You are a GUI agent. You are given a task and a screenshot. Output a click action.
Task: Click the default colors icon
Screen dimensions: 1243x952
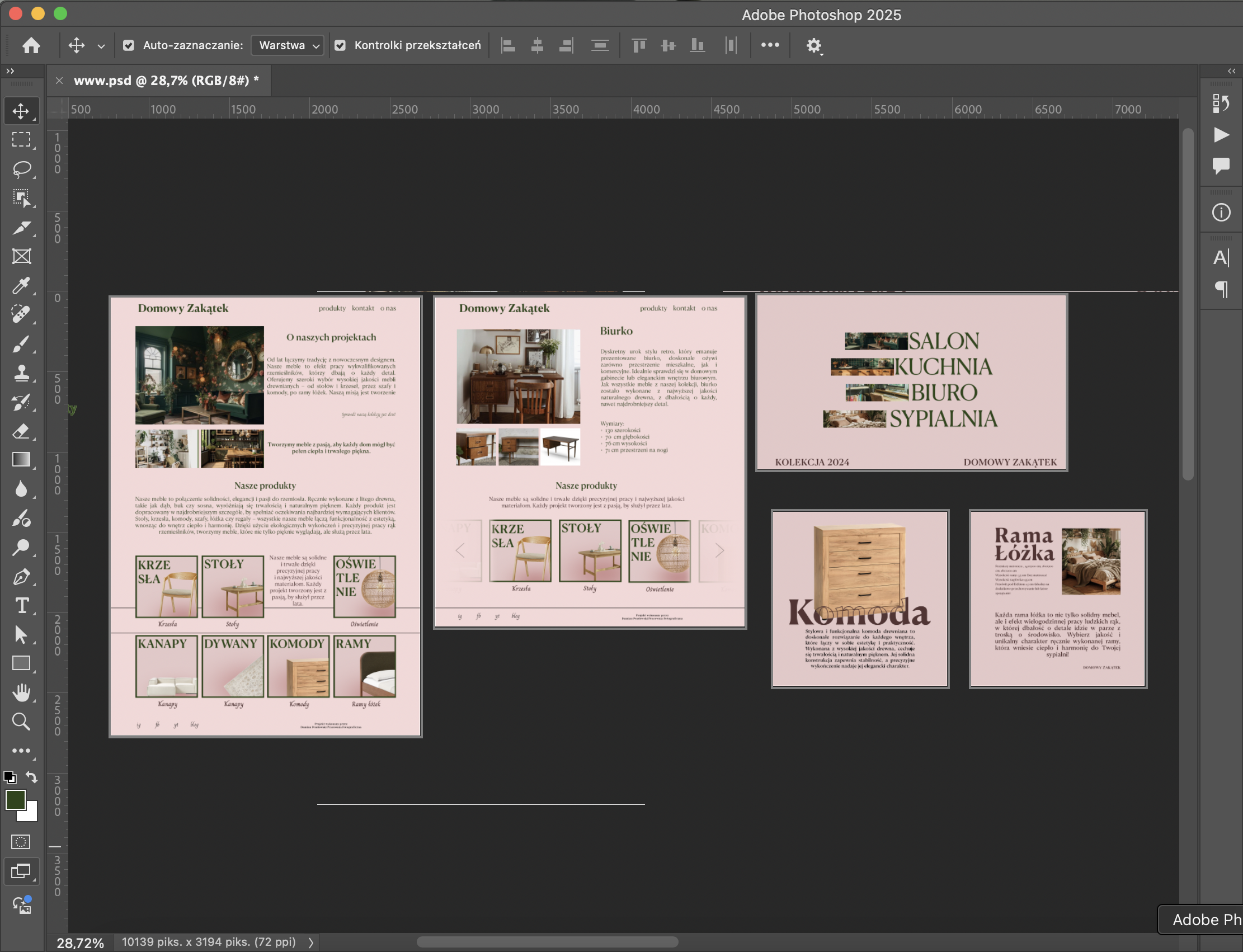tap(10, 777)
